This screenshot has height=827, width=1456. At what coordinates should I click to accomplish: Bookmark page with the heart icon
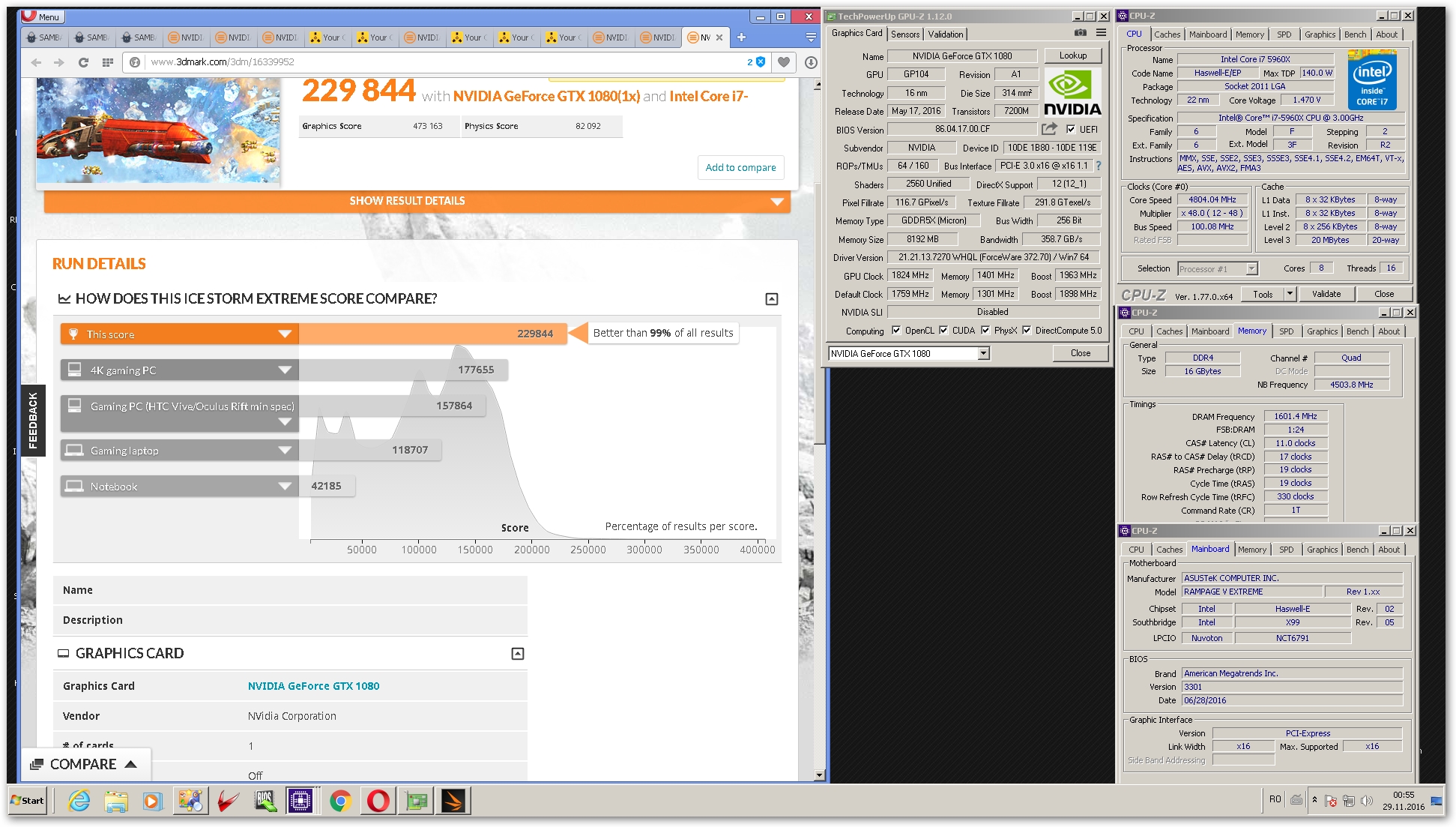[784, 62]
